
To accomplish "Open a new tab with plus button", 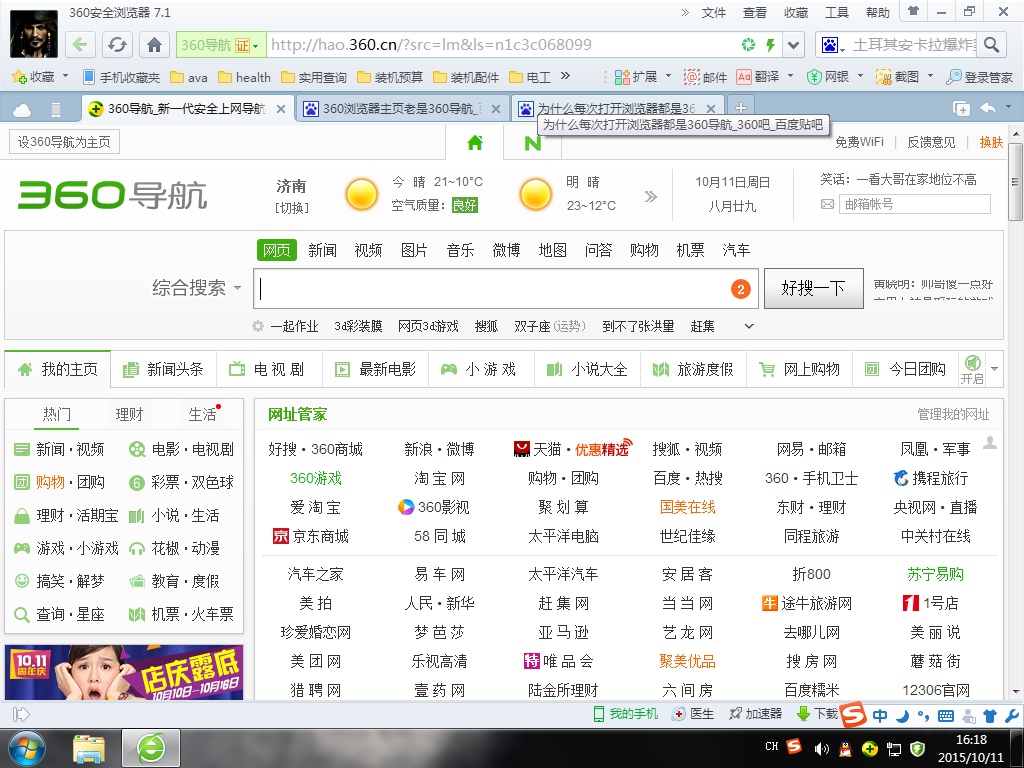I will tap(741, 108).
